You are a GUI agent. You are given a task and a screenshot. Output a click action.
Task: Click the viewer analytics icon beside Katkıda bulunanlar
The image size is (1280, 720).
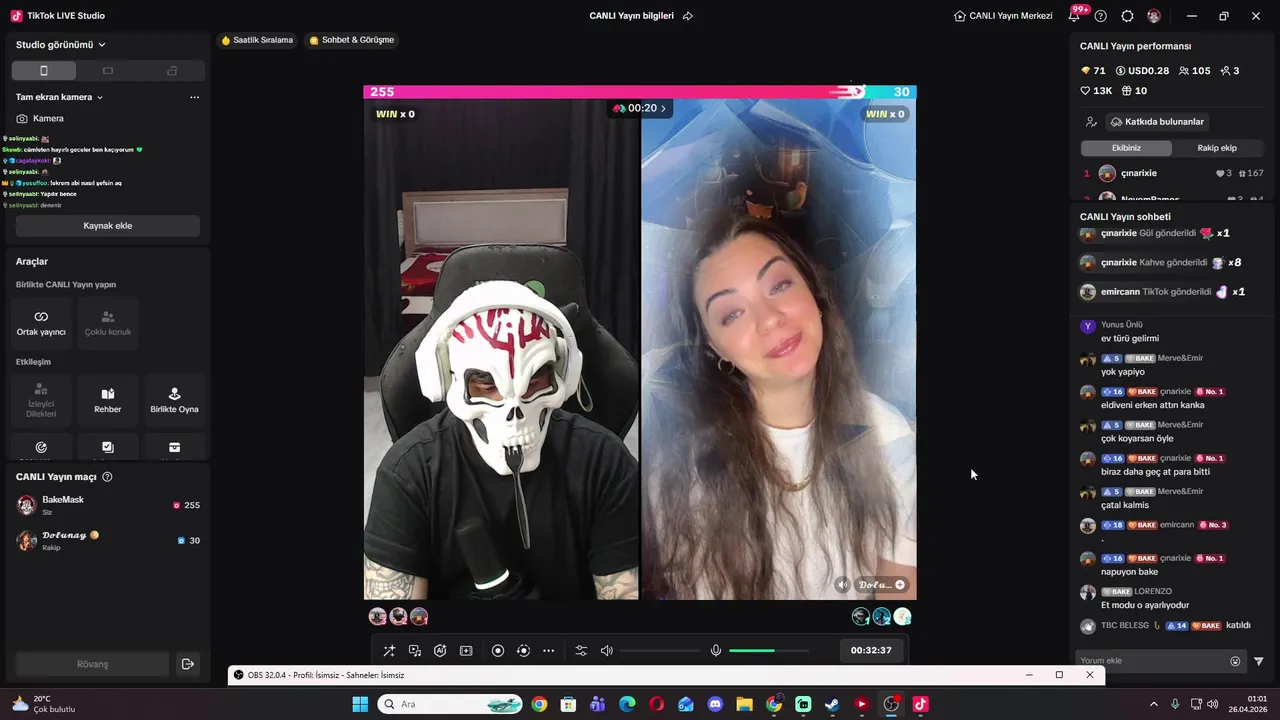click(1091, 122)
